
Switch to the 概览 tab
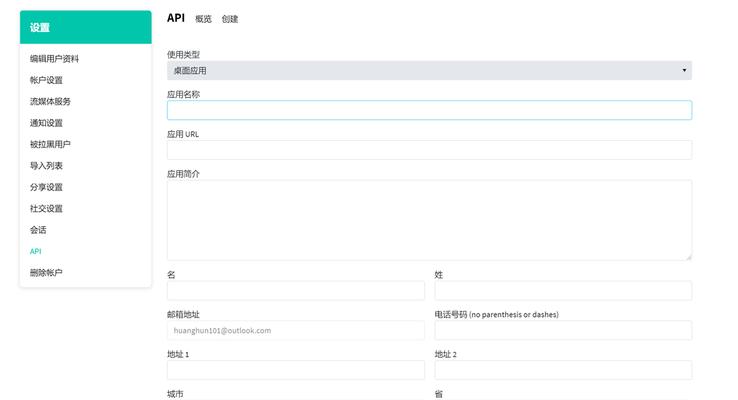[203, 19]
